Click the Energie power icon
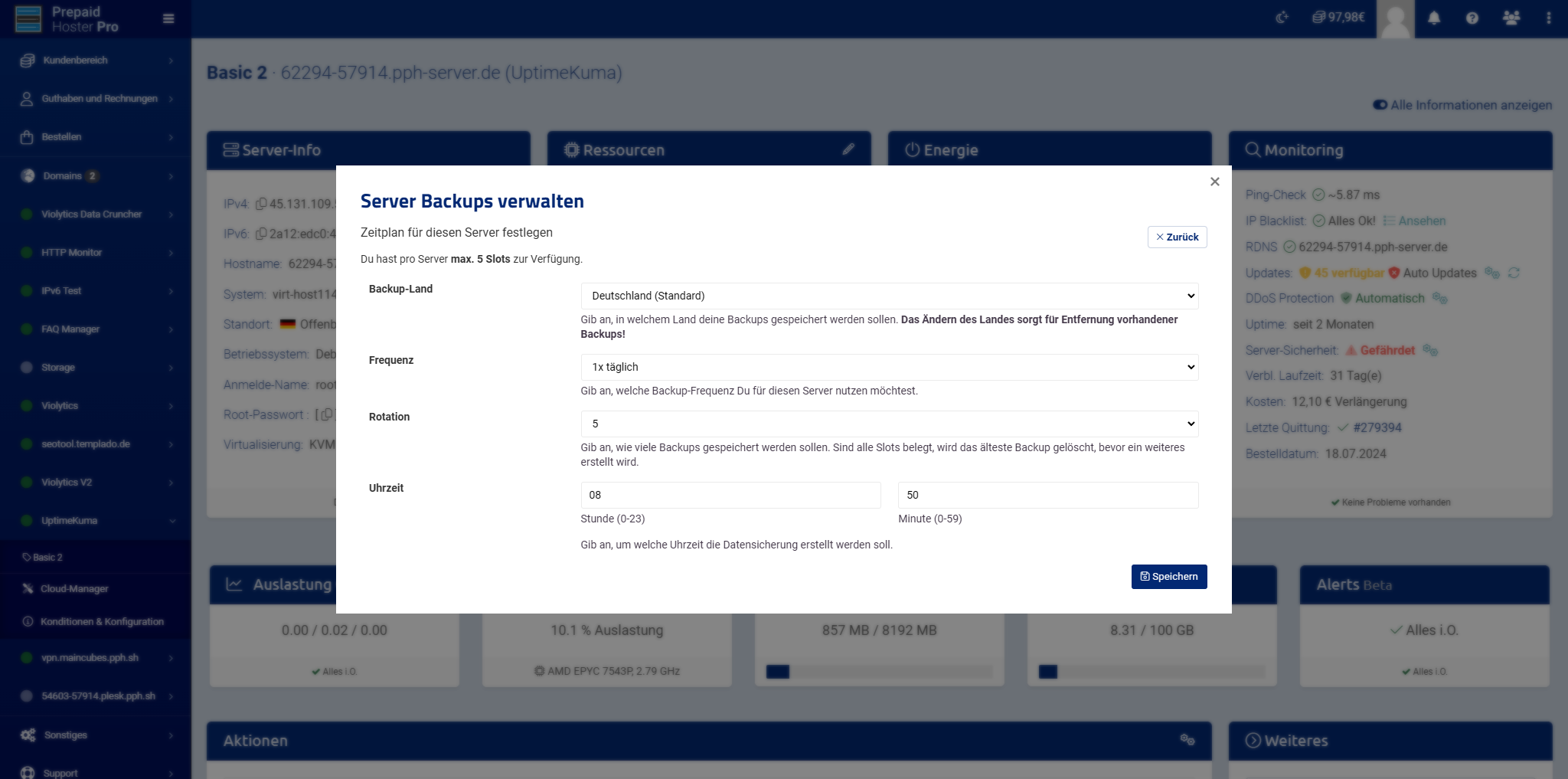The height and width of the screenshot is (779, 1568). pos(912,149)
